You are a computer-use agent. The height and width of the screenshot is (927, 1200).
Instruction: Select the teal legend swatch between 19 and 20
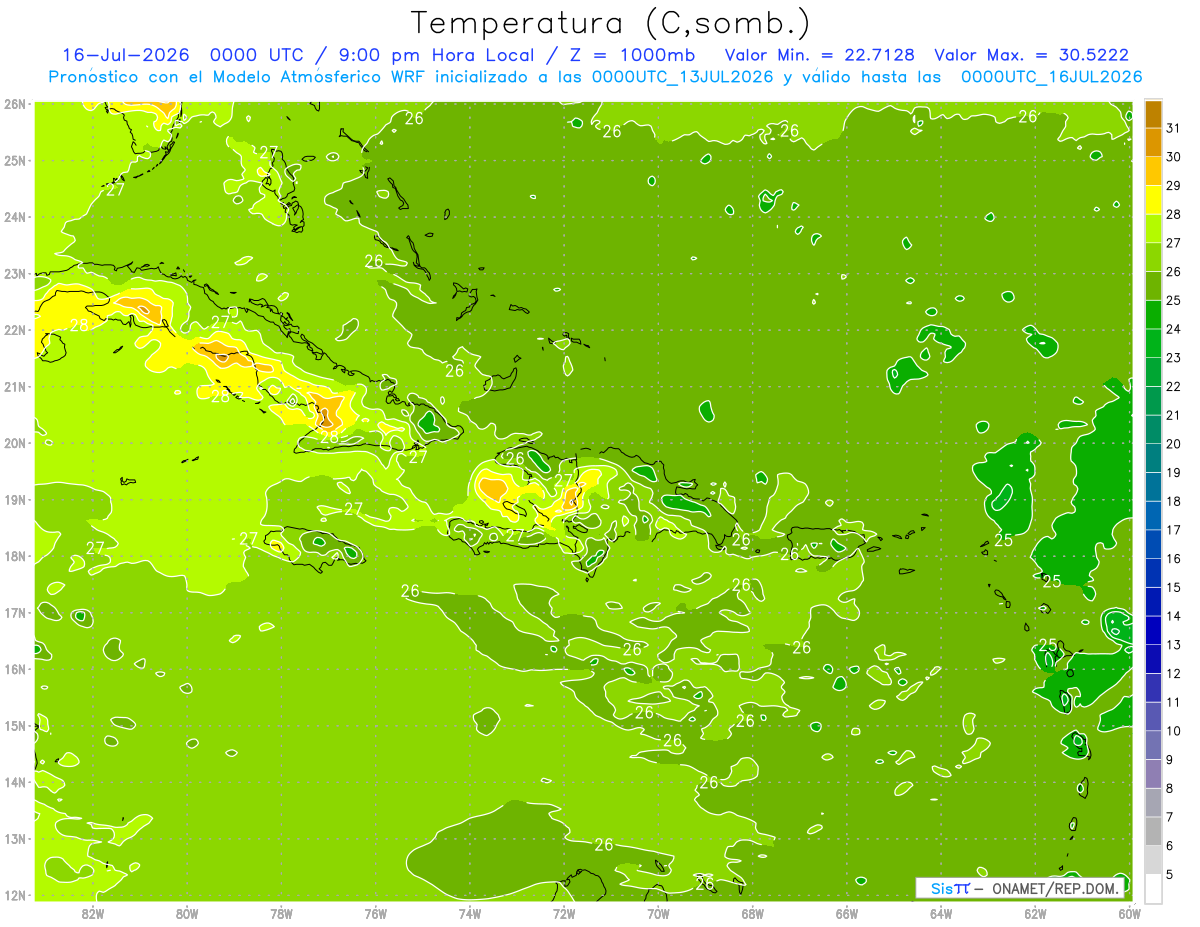1153,458
